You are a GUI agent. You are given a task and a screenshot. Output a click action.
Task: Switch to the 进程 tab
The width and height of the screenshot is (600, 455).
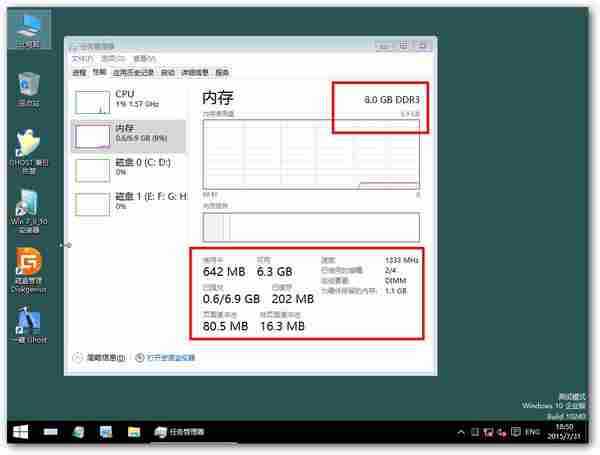tap(79, 73)
